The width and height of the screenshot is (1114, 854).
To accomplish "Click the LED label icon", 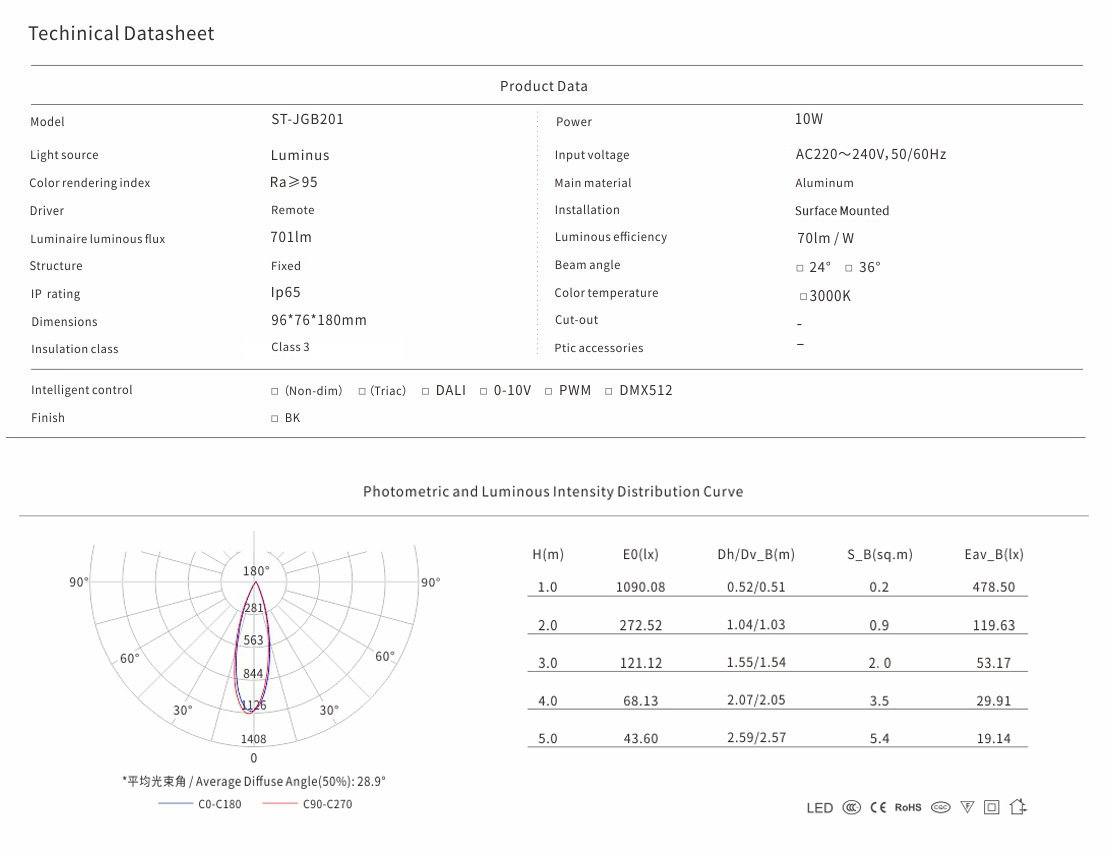I will pos(819,808).
